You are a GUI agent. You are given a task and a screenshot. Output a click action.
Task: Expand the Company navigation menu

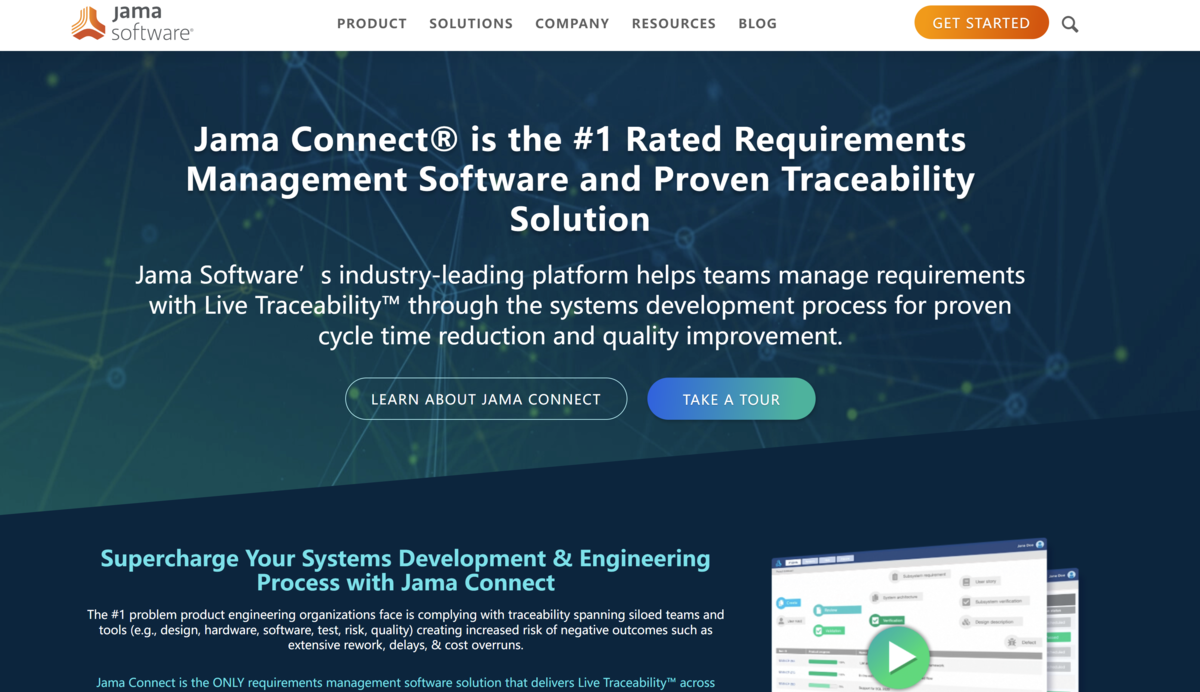pos(572,24)
